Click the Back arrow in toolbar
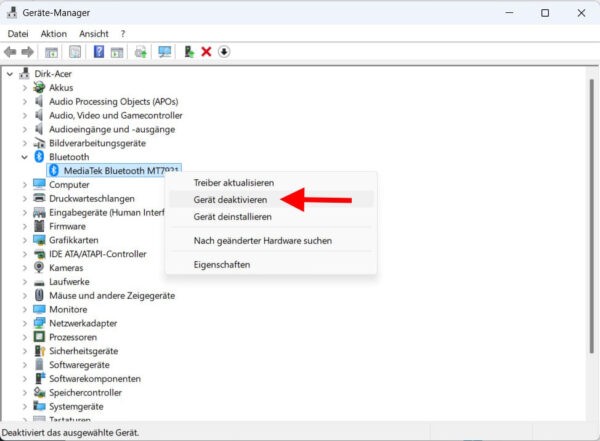 (10, 52)
